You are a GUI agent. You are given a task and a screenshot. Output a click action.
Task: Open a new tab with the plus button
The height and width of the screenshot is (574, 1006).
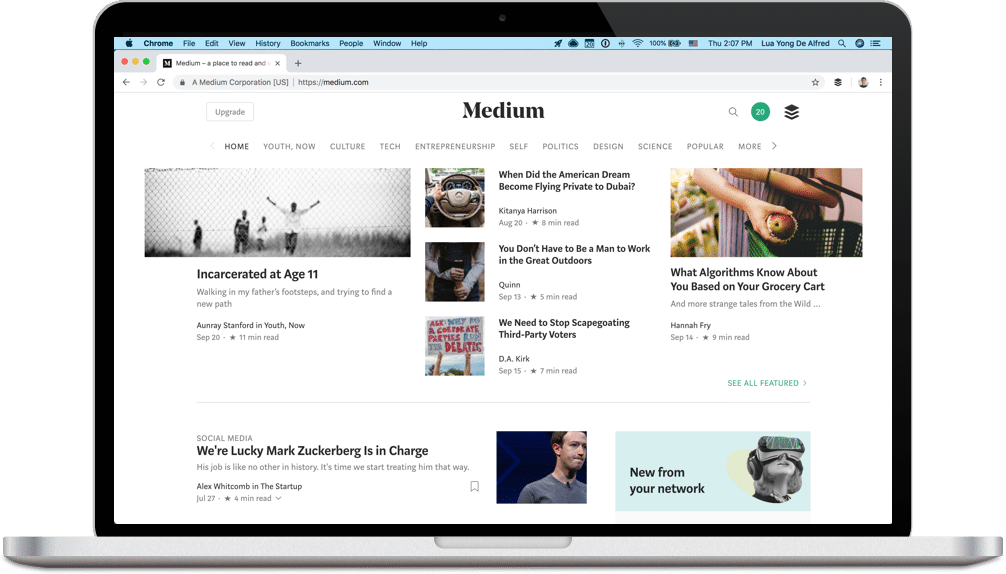point(298,63)
